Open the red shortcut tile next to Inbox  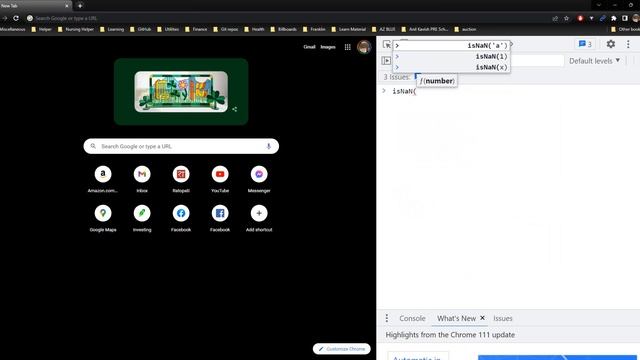tap(181, 179)
